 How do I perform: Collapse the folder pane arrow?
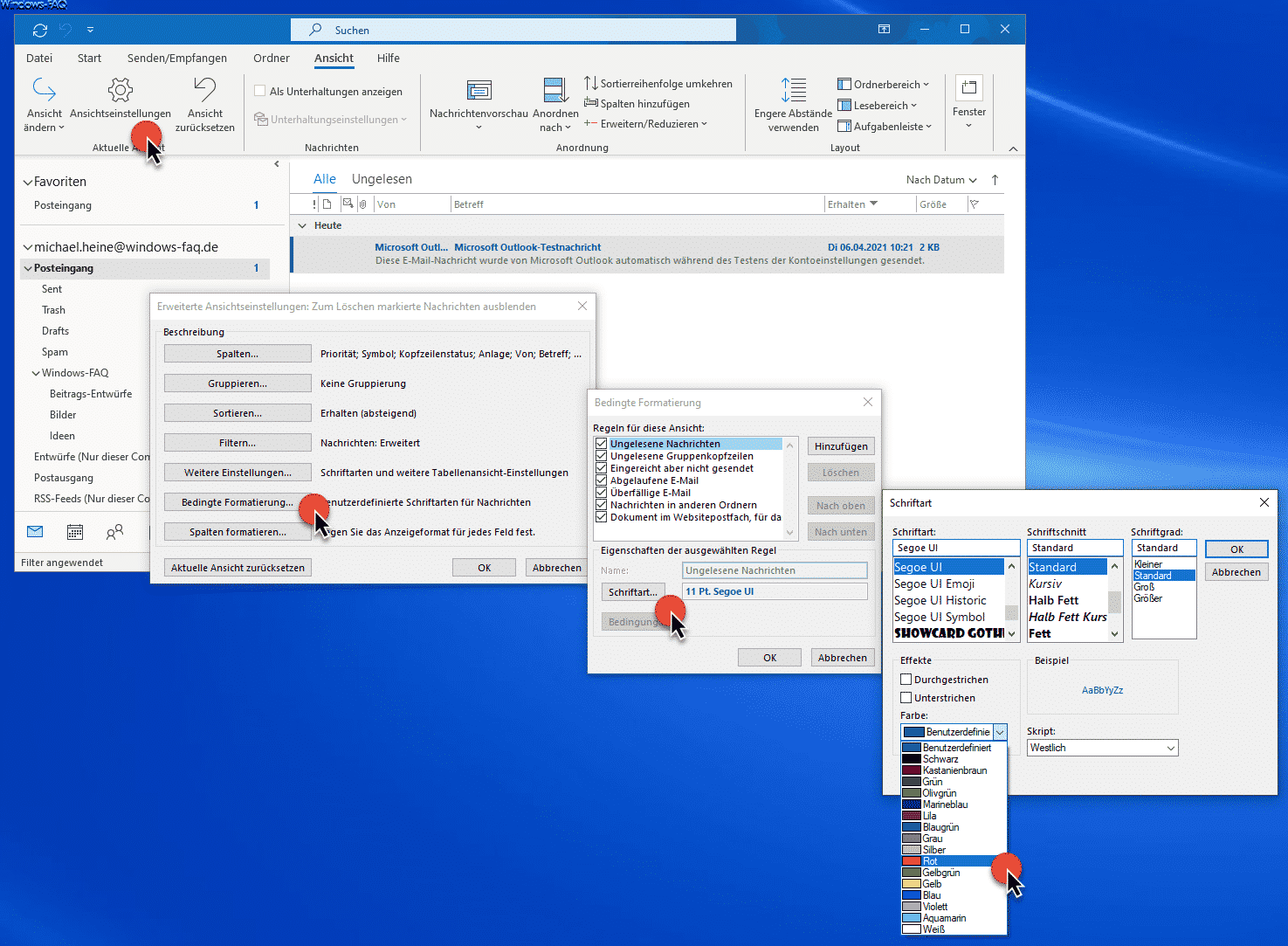277,164
